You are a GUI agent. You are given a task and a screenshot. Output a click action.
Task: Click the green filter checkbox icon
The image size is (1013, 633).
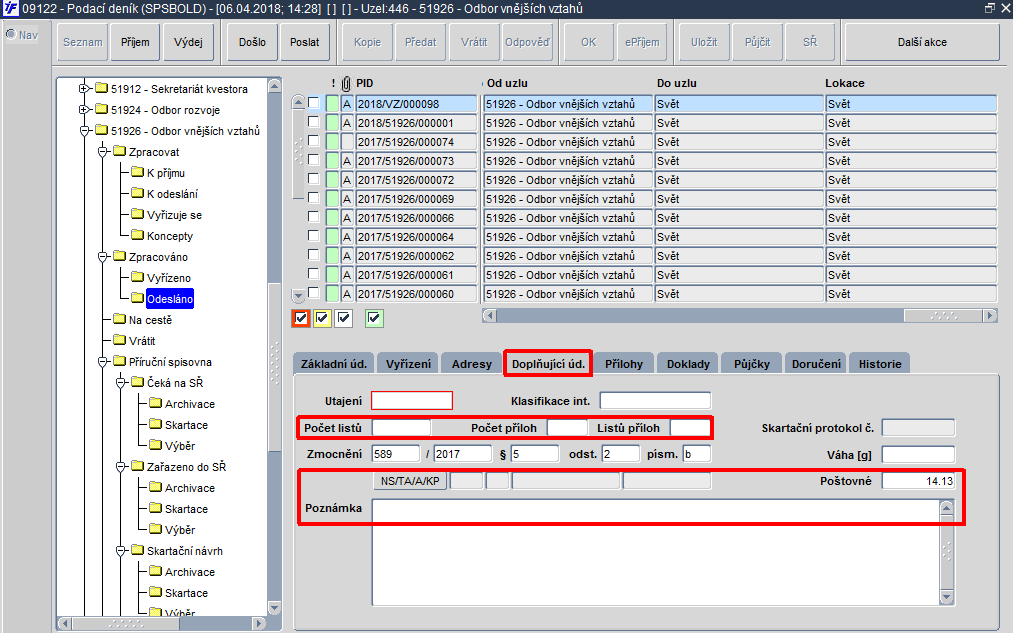pos(374,318)
